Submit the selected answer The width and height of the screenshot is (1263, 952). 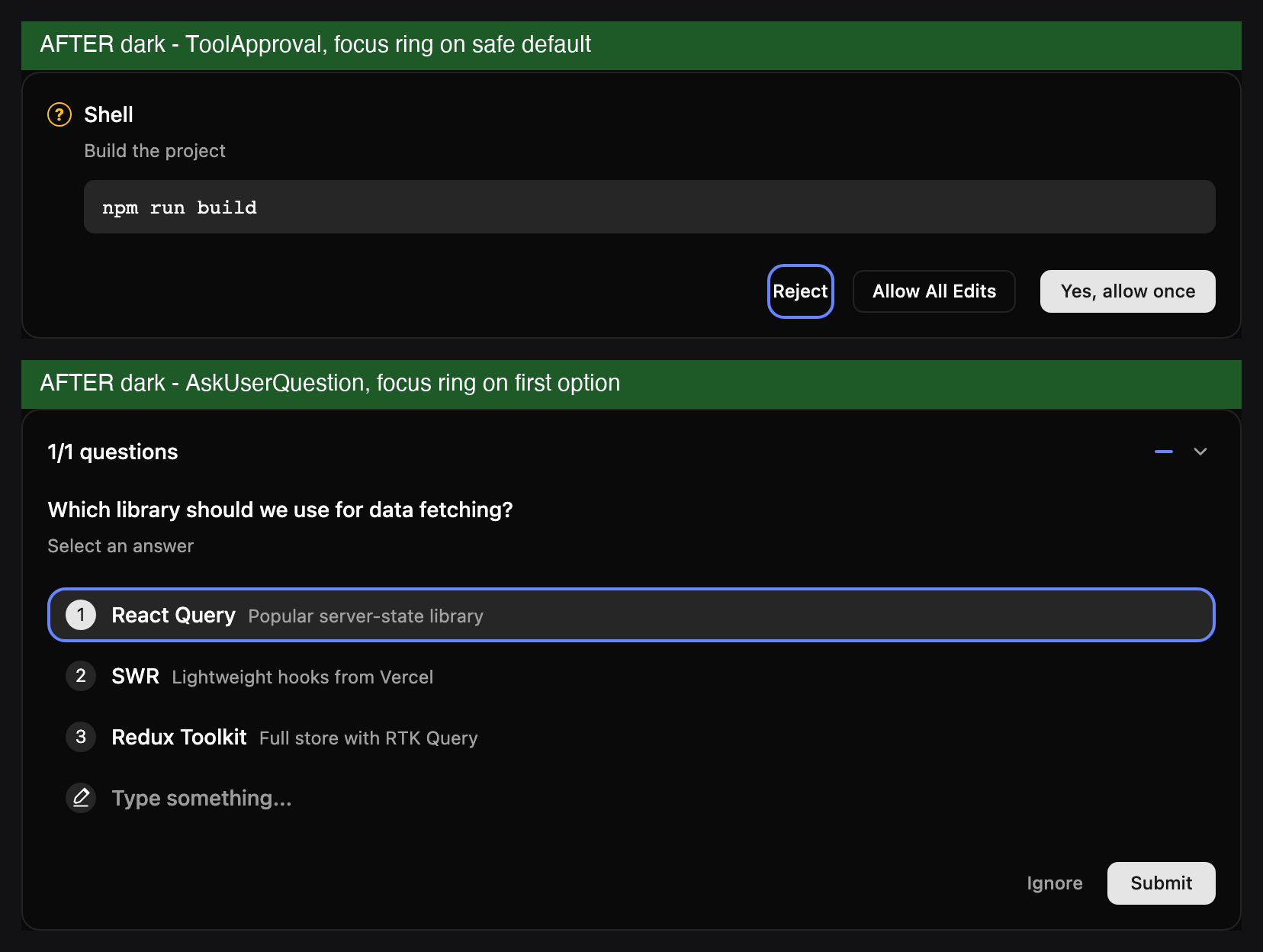(1162, 883)
